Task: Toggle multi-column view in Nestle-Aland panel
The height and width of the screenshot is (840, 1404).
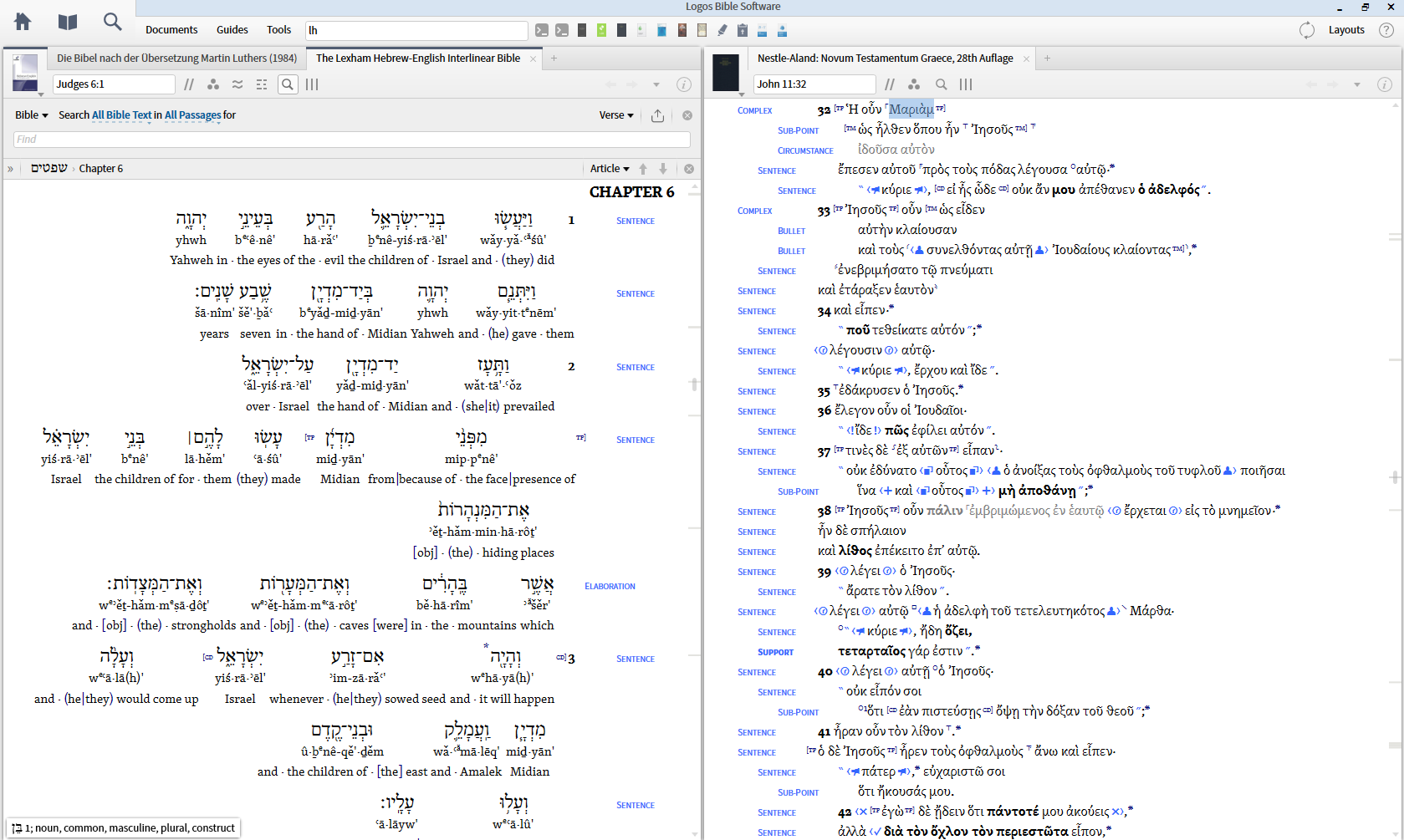Action: [x=966, y=84]
